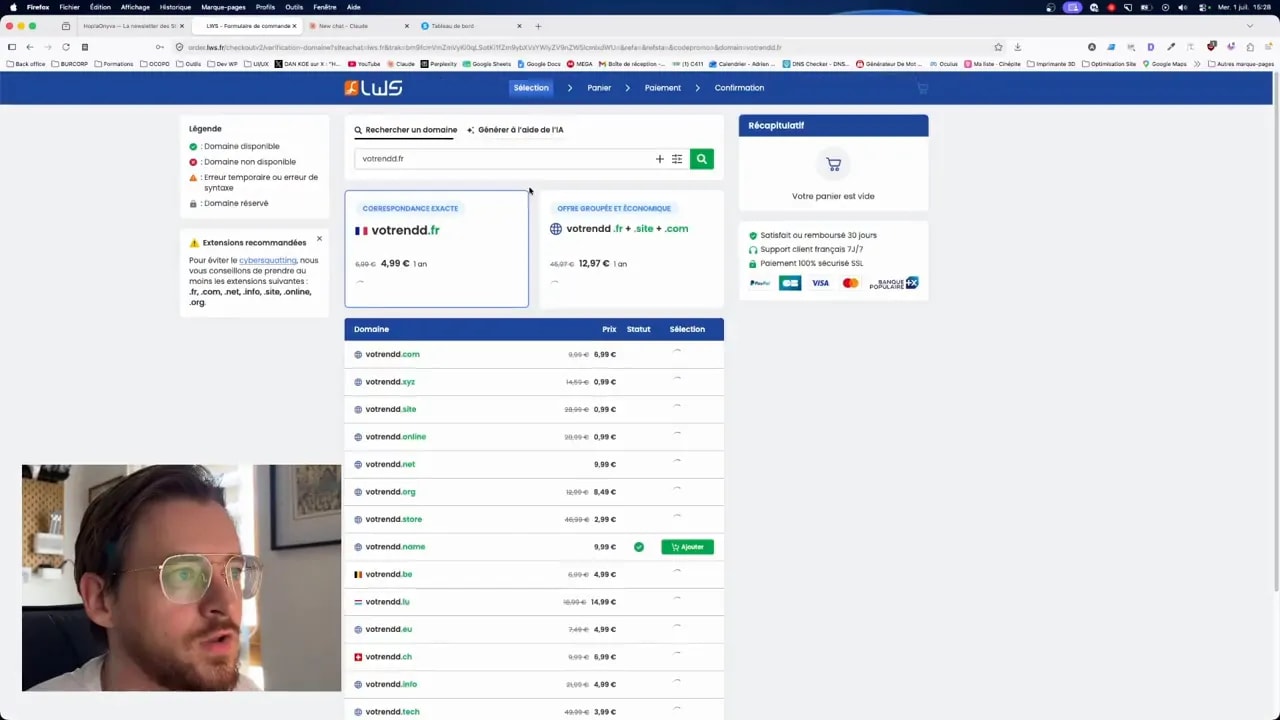Open the DNS Checker bookmark
Image resolution: width=1280 pixels, height=720 pixels.
tap(815, 64)
